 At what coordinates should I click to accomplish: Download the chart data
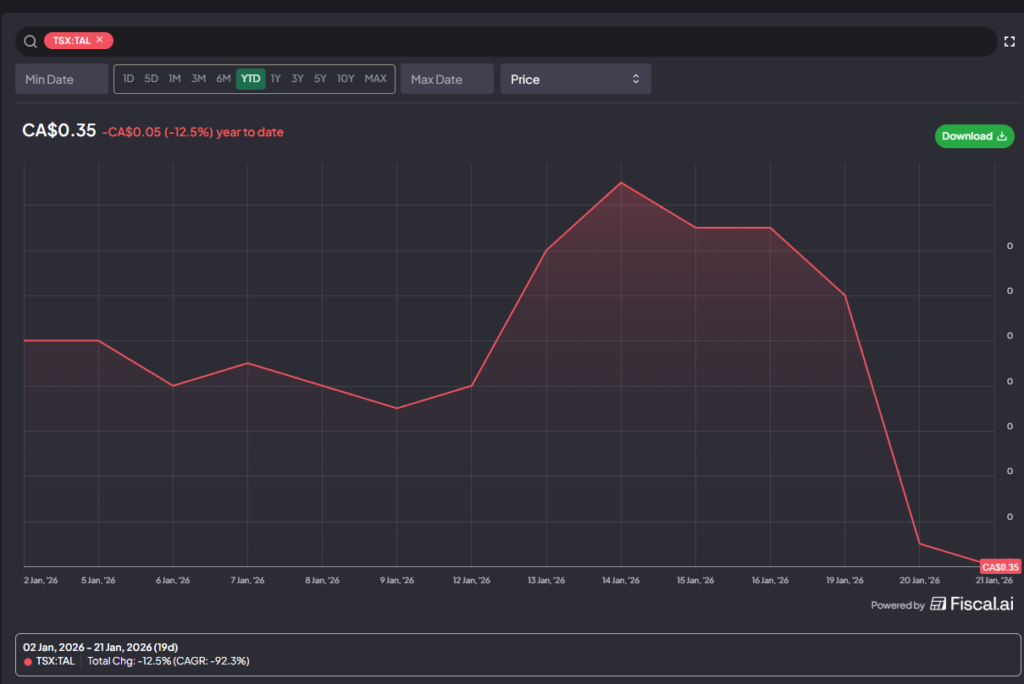click(x=974, y=136)
